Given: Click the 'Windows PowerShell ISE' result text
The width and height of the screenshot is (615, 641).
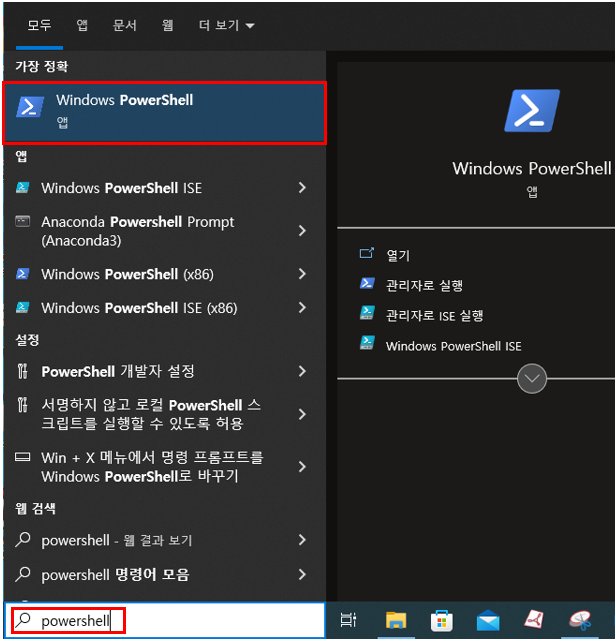Looking at the screenshot, I should tap(121, 188).
